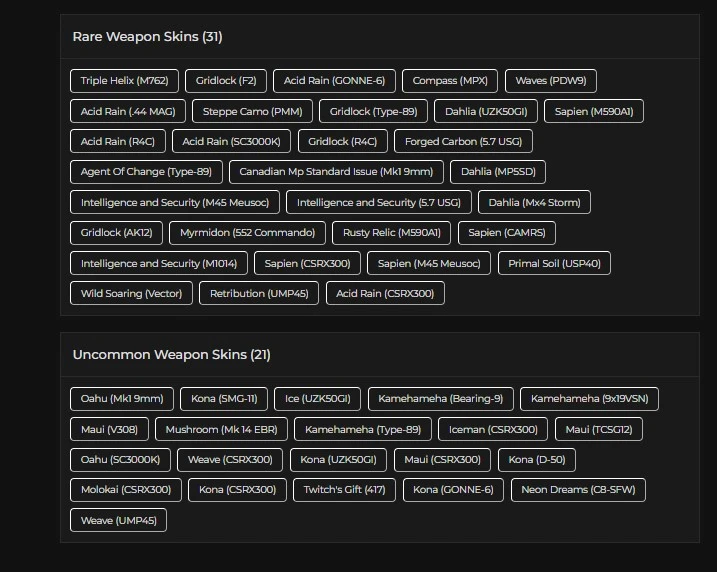Viewport: 717px width, 572px height.
Task: Click the Dahlia (Mx4 Storm) tag
Action: [534, 202]
